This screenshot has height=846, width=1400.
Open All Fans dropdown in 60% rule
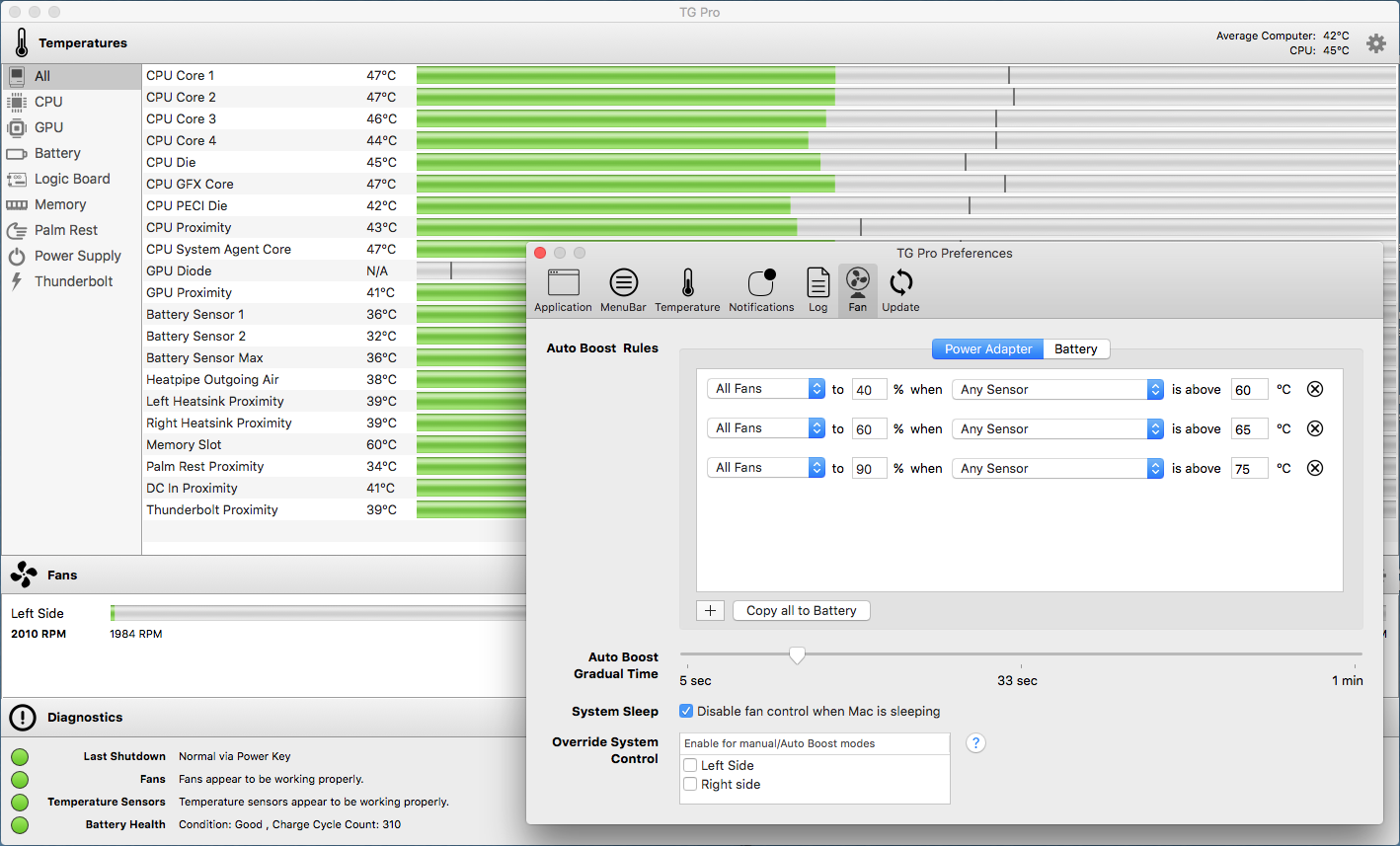(766, 428)
